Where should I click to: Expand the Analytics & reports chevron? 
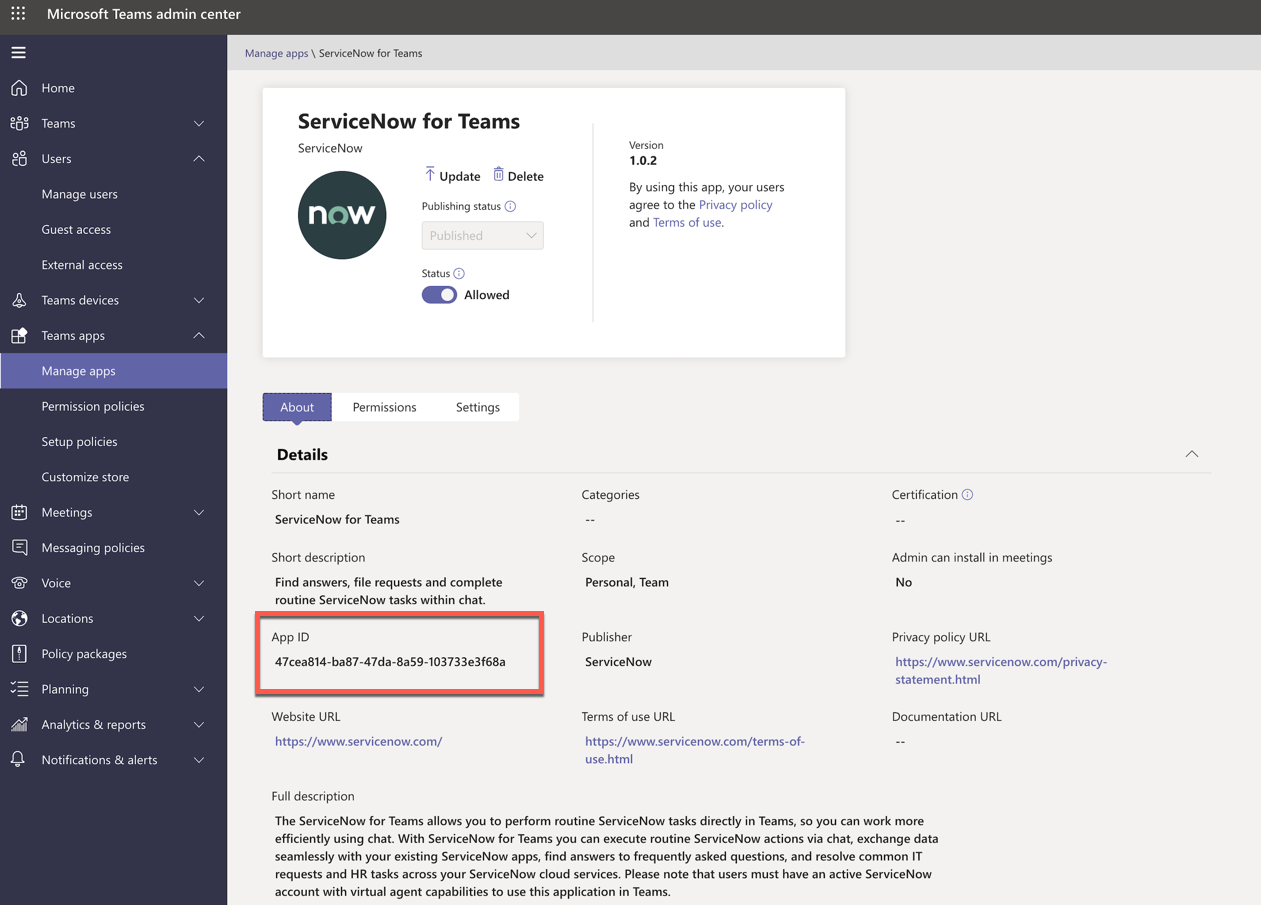[199, 724]
